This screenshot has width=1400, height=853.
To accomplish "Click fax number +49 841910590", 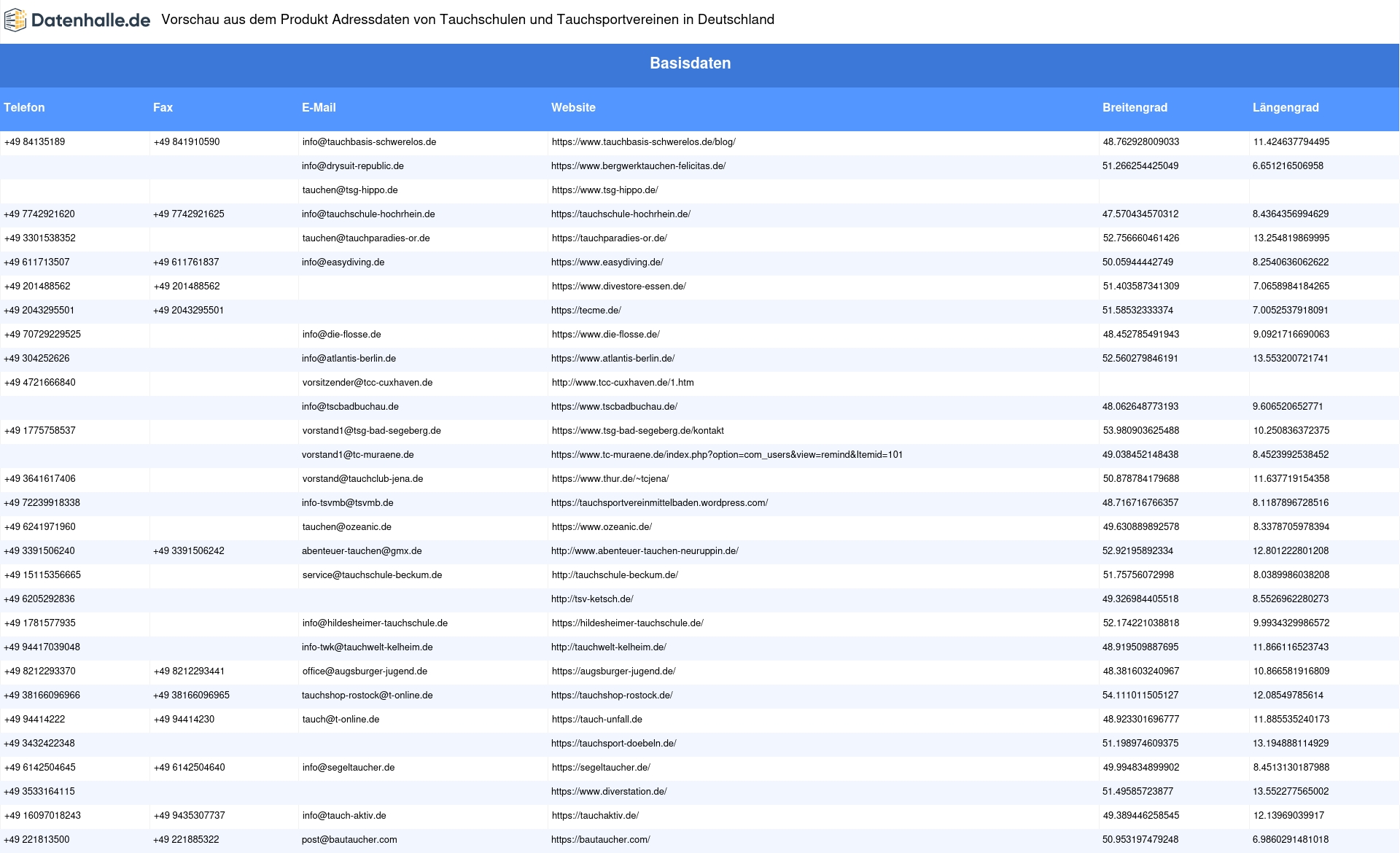I will pyautogui.click(x=187, y=142).
